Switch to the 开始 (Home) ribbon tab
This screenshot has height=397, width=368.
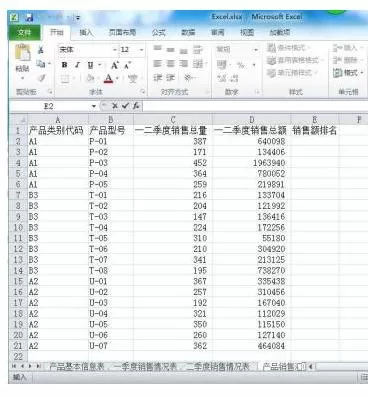[56, 32]
